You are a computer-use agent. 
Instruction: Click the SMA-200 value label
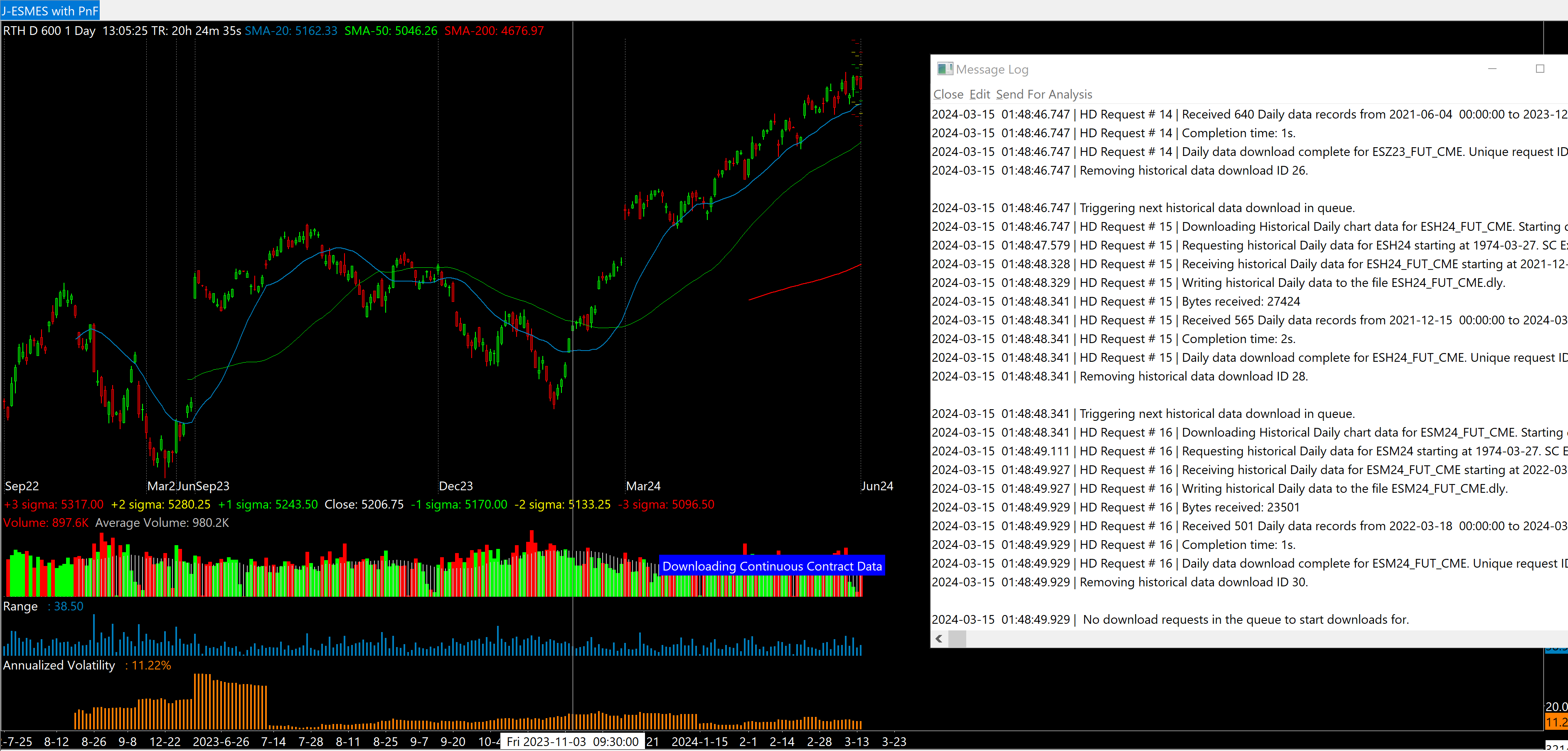point(494,30)
